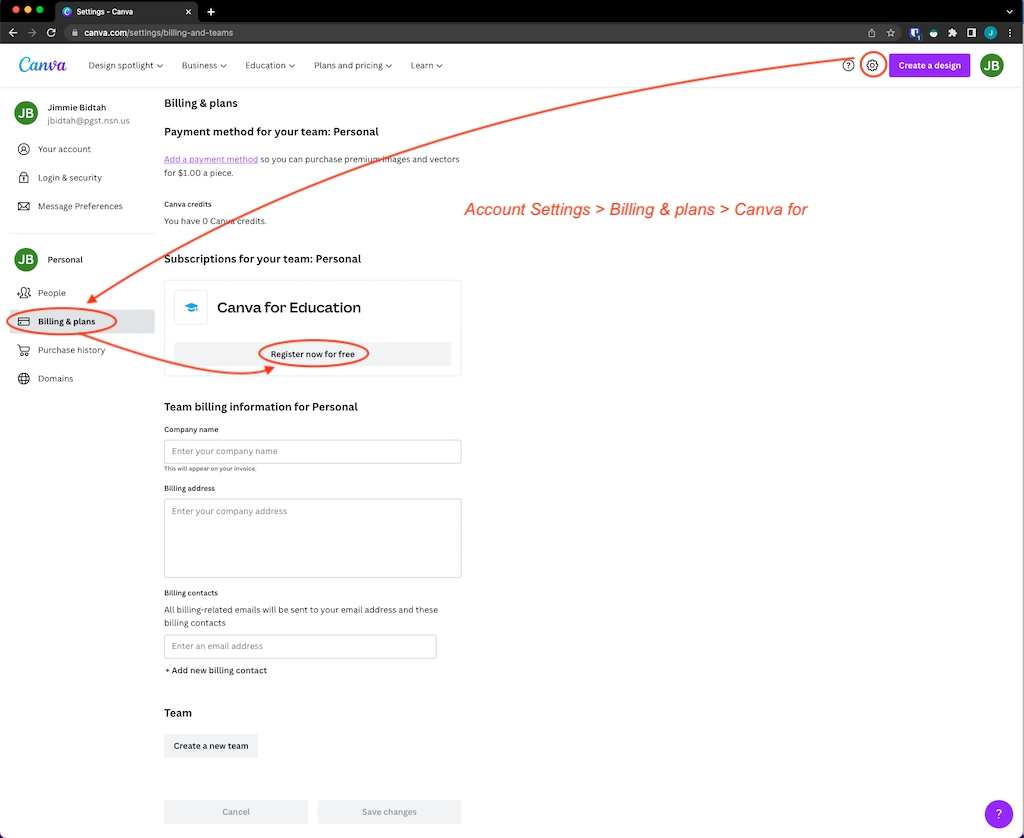1024x838 pixels.
Task: Expand Design spotlight menu
Action: (125, 65)
